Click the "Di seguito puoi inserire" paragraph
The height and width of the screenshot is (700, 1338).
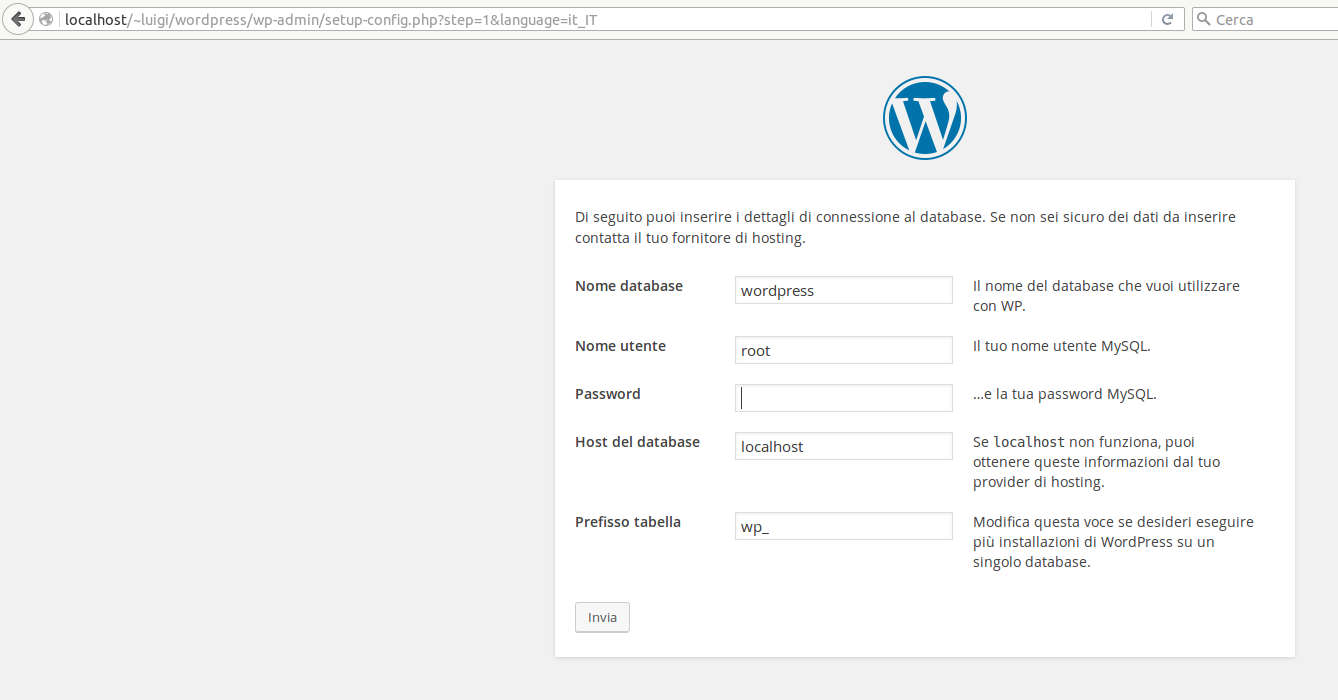[906, 227]
